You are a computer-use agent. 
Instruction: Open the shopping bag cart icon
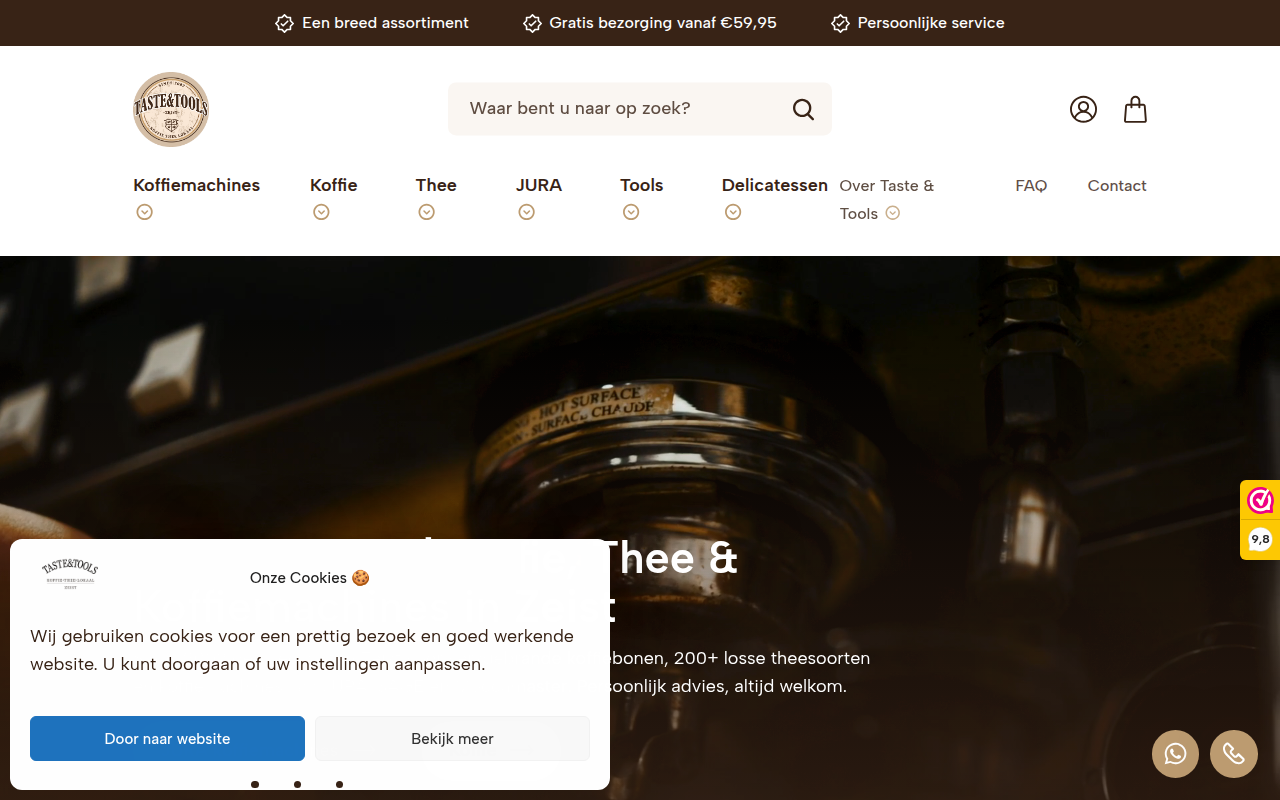1135,109
